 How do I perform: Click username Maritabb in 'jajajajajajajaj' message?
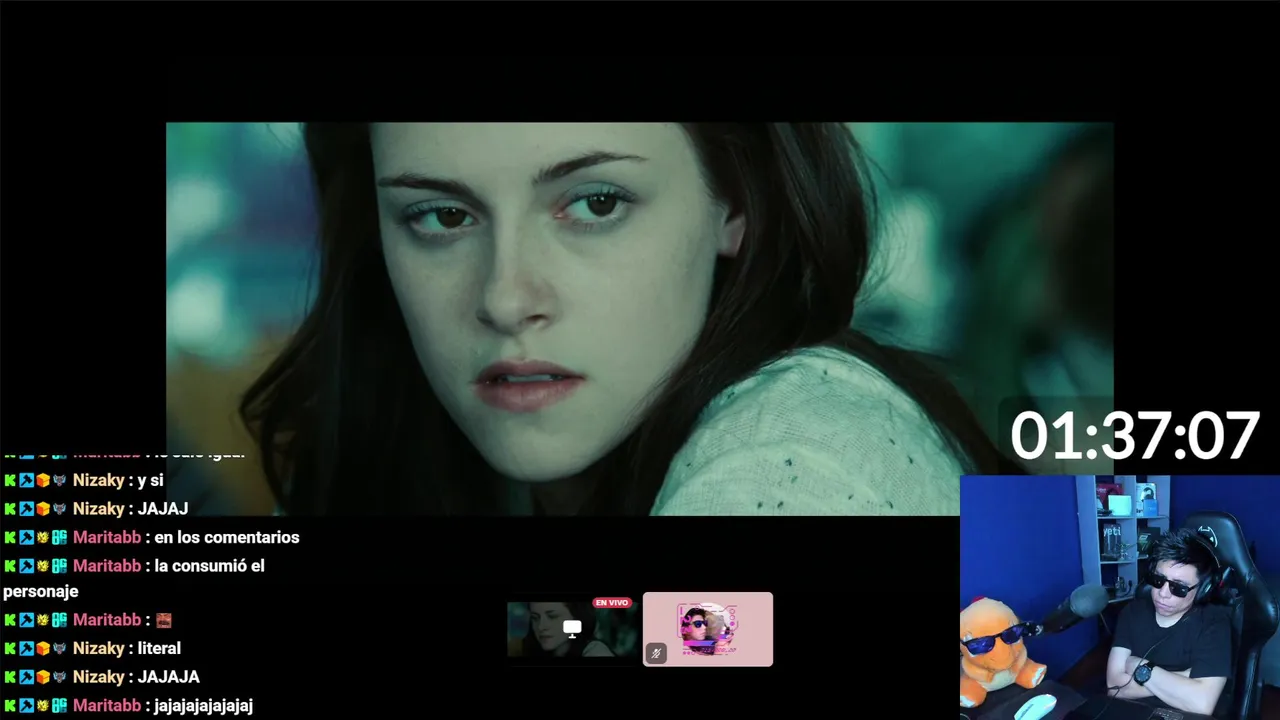pos(107,705)
